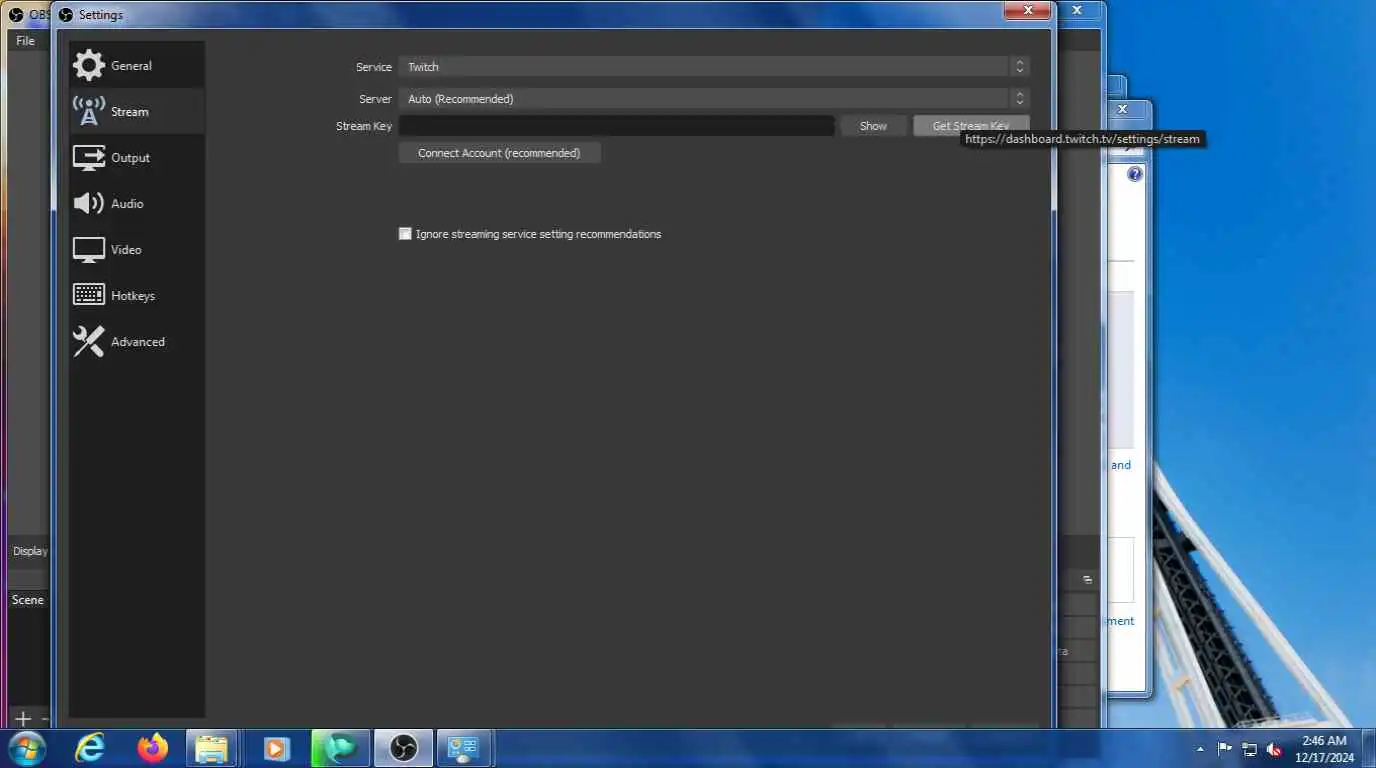The width and height of the screenshot is (1376, 768).
Task: Click the Service label text
Action: pyautogui.click(x=374, y=67)
